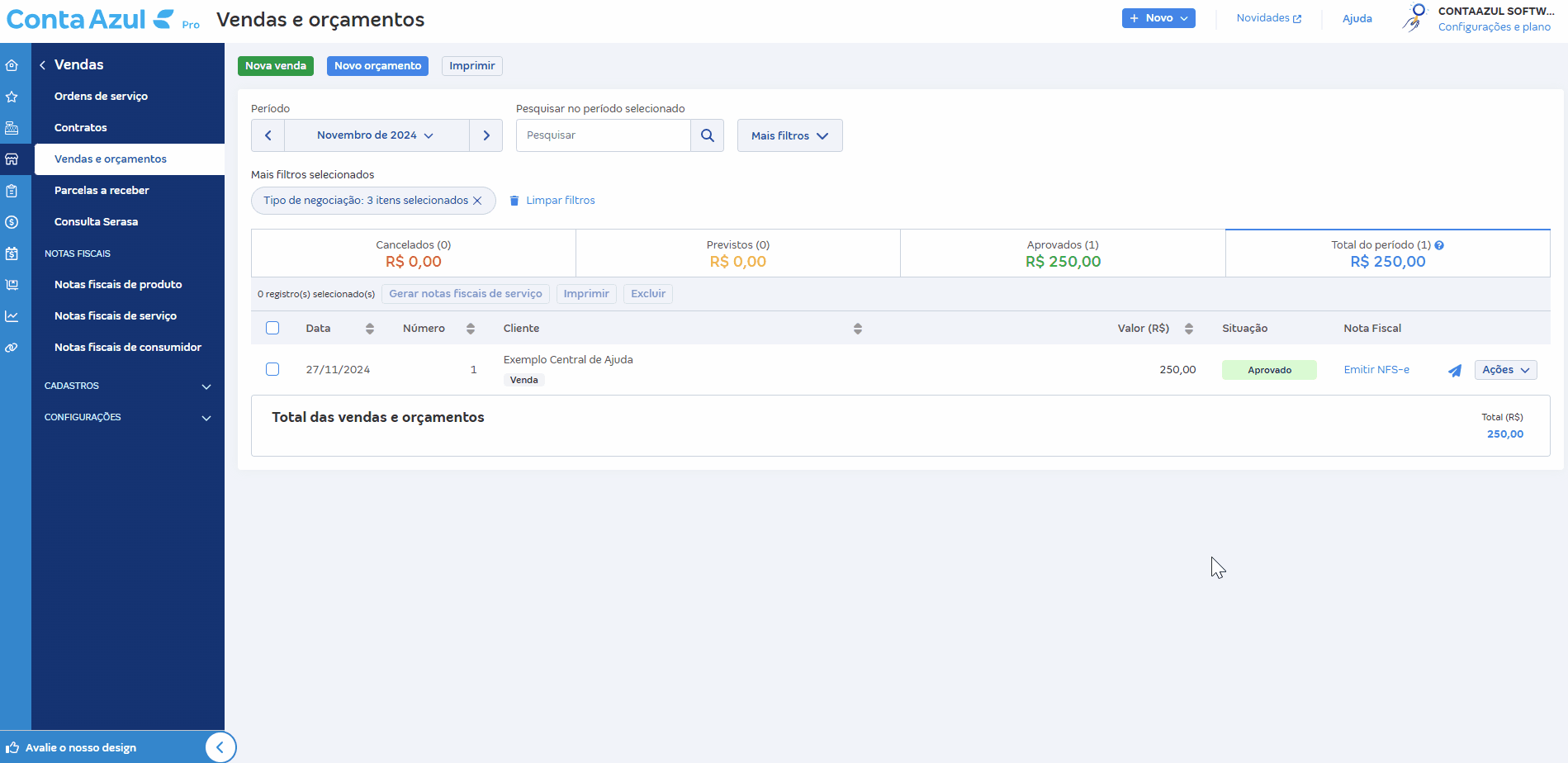This screenshot has width=1568, height=763.
Task: Click the home icon in left rail
Action: coord(12,65)
